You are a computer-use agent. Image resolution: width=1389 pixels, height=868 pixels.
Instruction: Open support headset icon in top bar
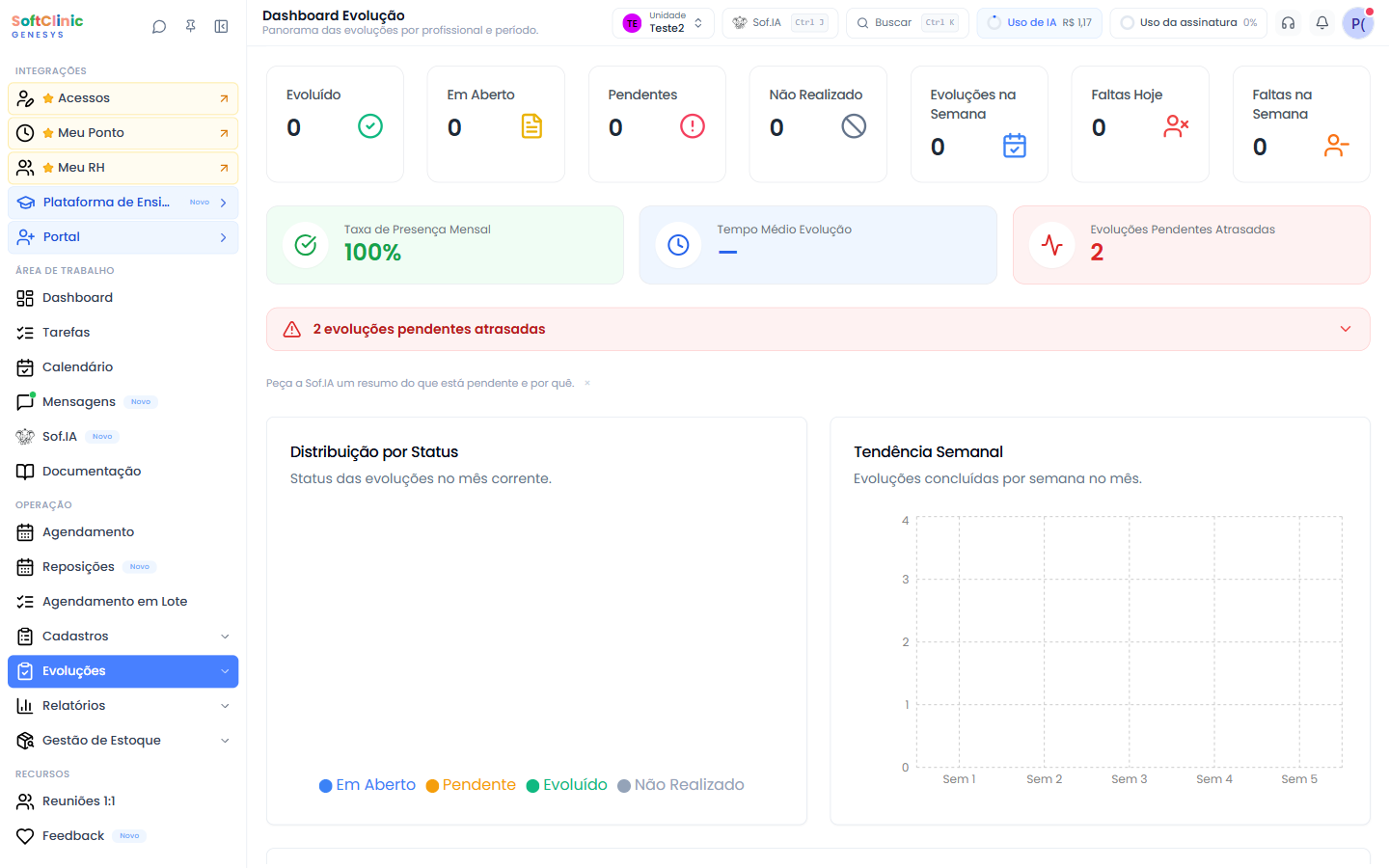(x=1288, y=23)
